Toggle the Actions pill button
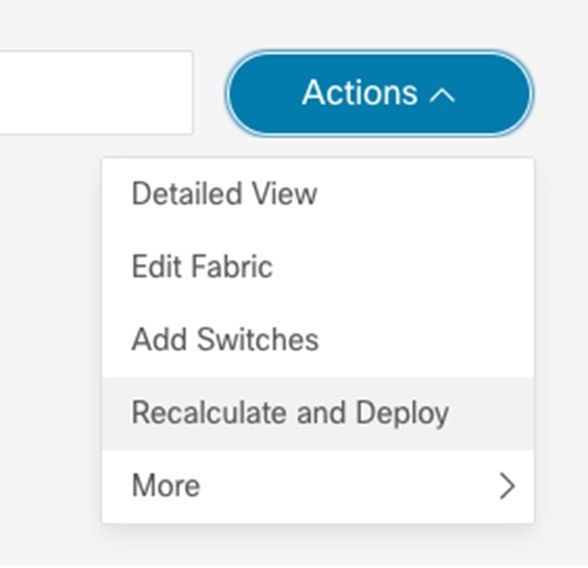The image size is (588, 568). (380, 93)
